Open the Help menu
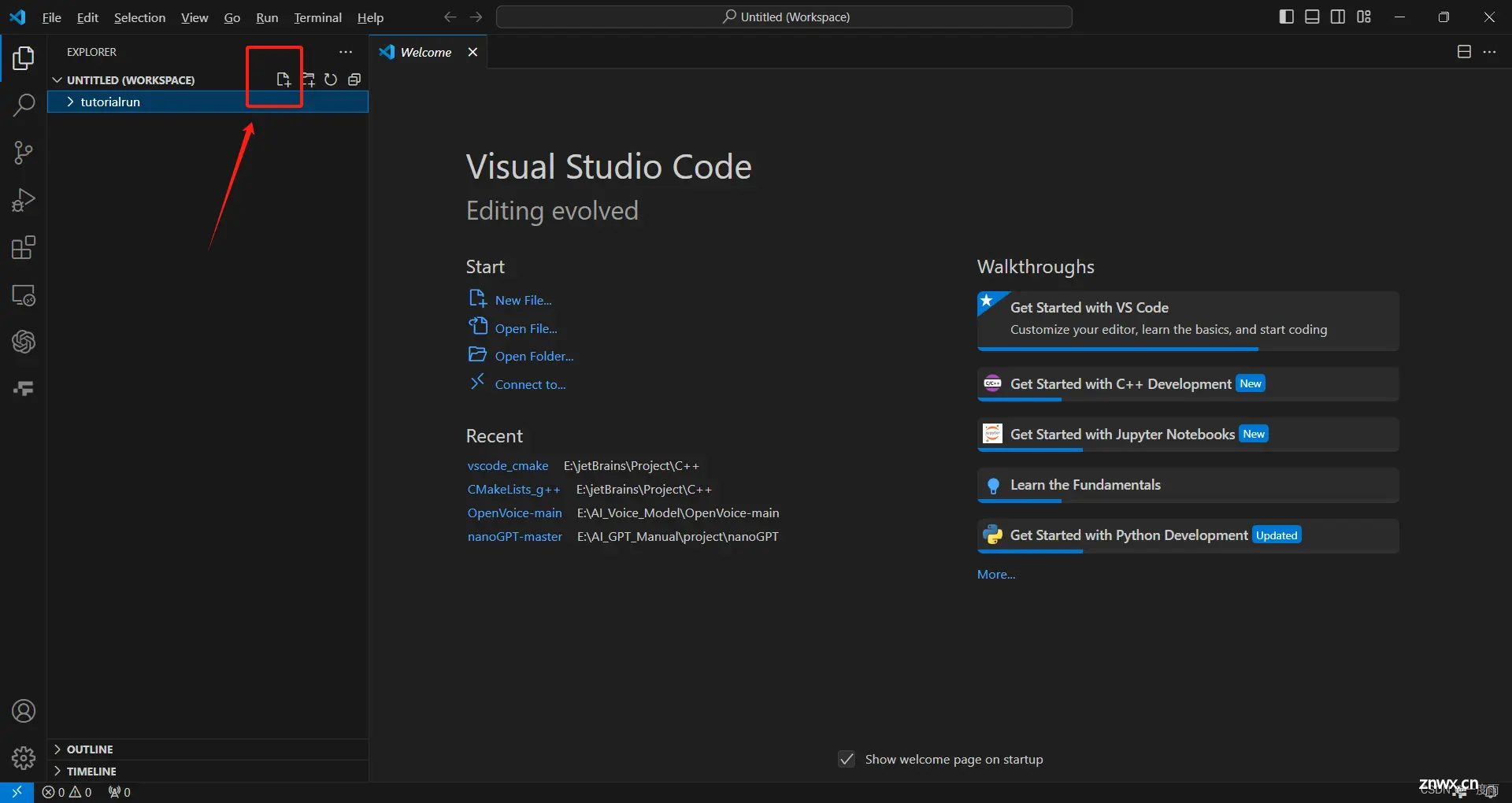This screenshot has height=803, width=1512. (370, 17)
